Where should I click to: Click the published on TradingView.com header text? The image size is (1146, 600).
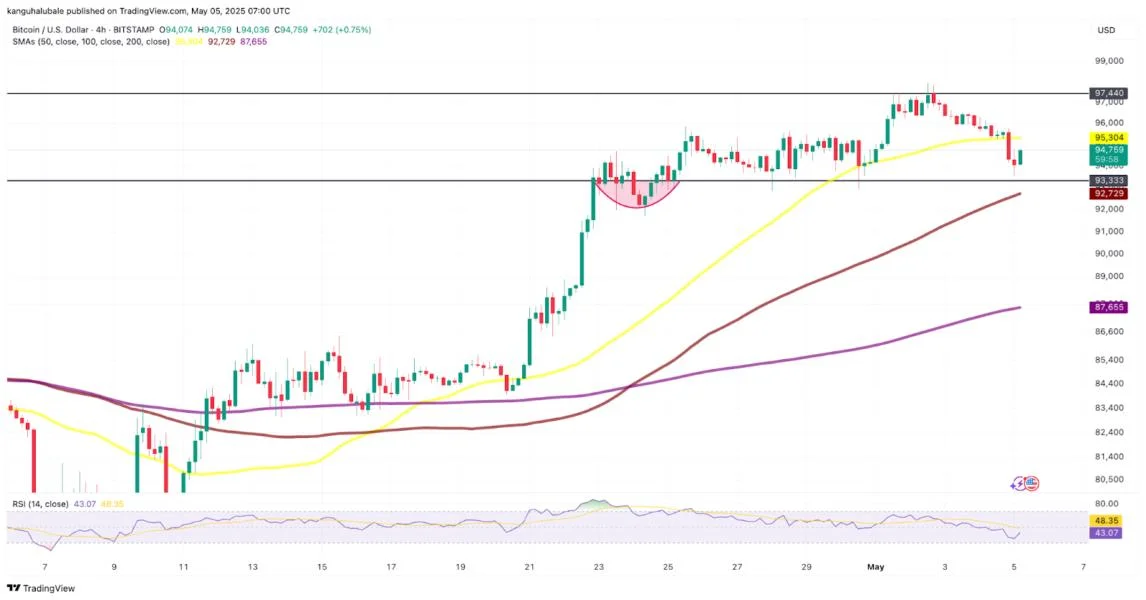click(148, 11)
